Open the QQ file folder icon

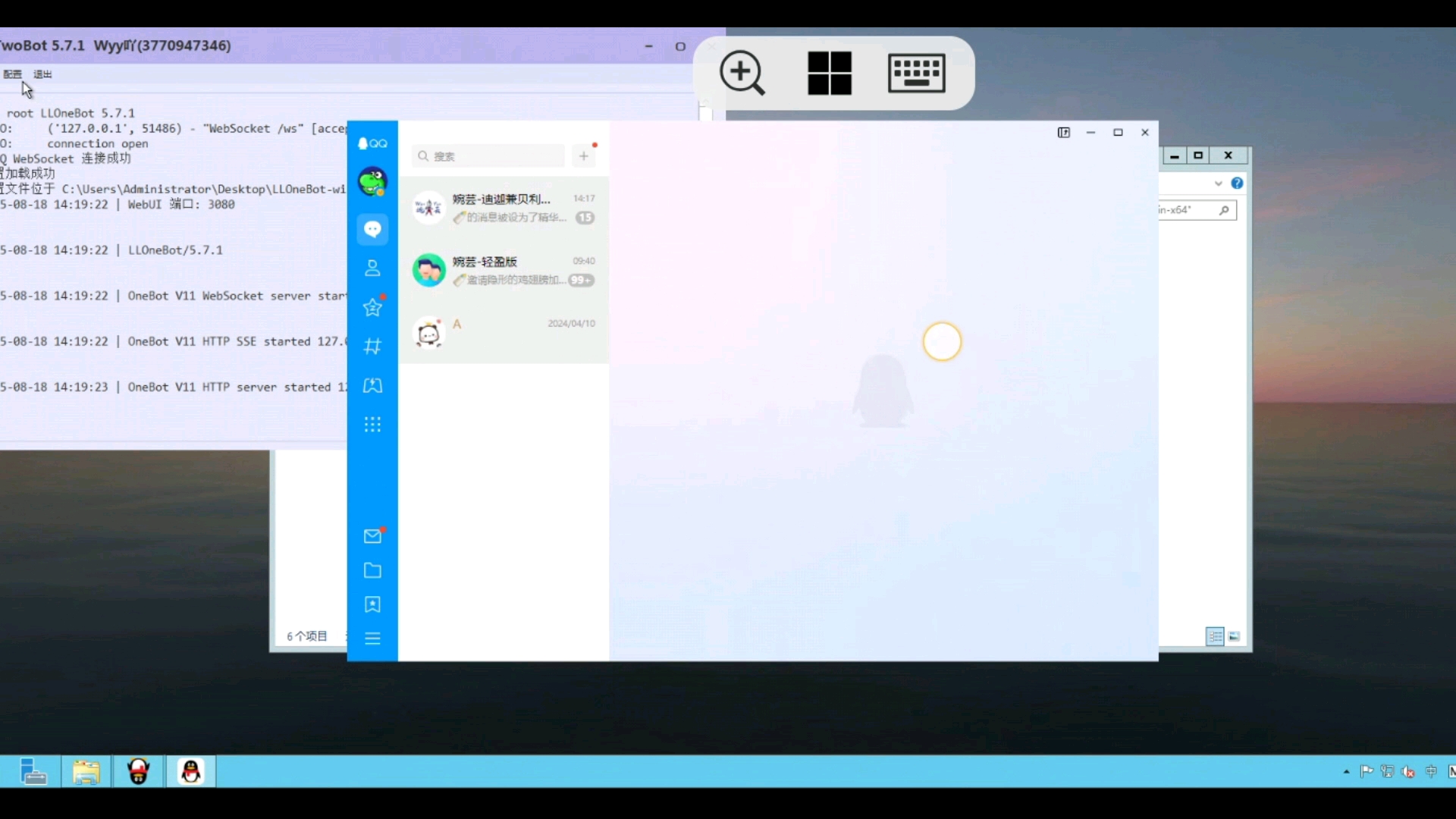point(372,570)
